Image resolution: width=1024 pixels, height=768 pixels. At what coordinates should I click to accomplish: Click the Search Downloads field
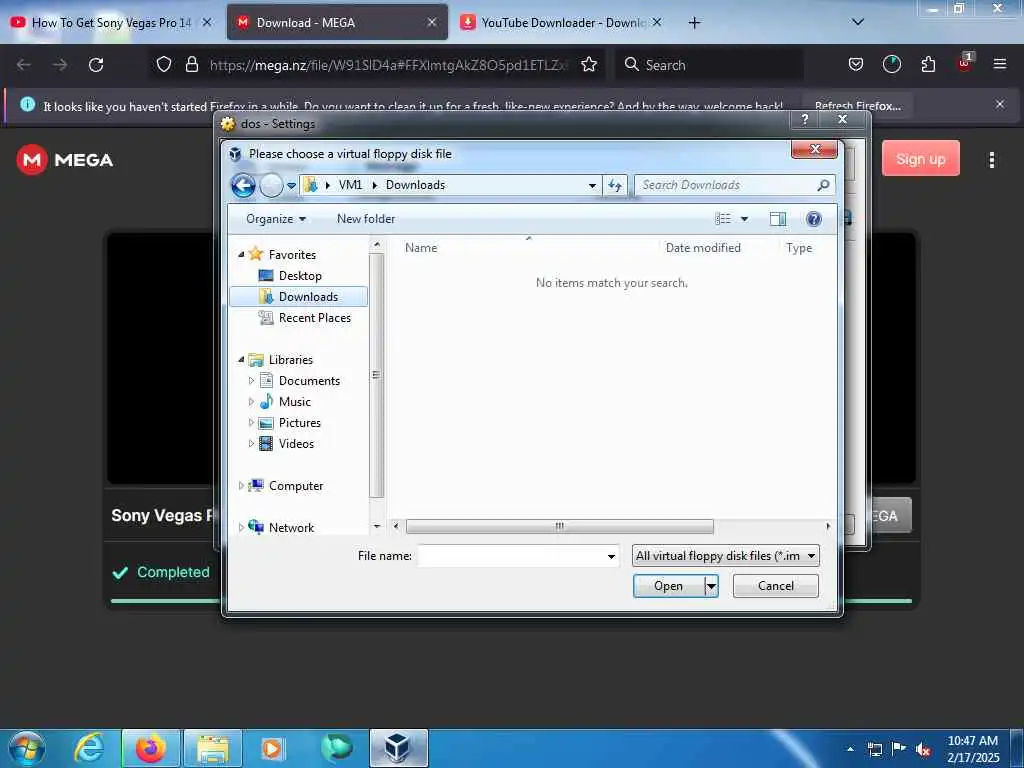(x=734, y=185)
